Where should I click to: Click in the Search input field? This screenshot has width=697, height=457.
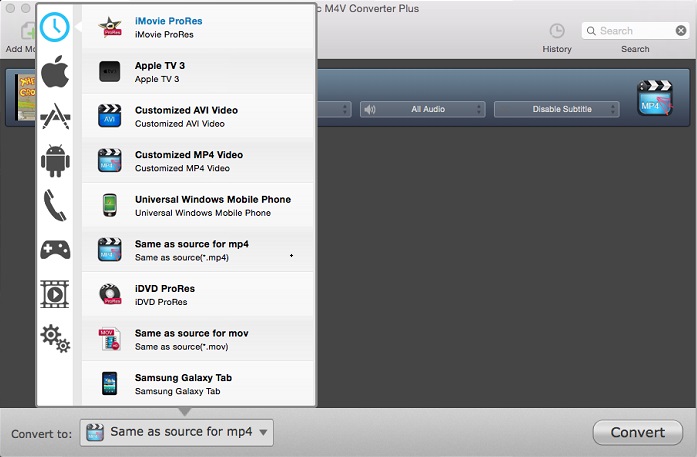coord(636,31)
